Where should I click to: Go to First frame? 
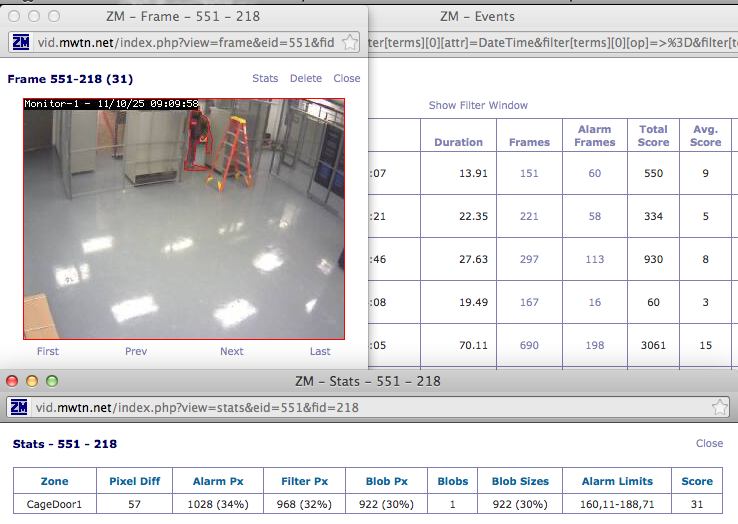click(48, 351)
